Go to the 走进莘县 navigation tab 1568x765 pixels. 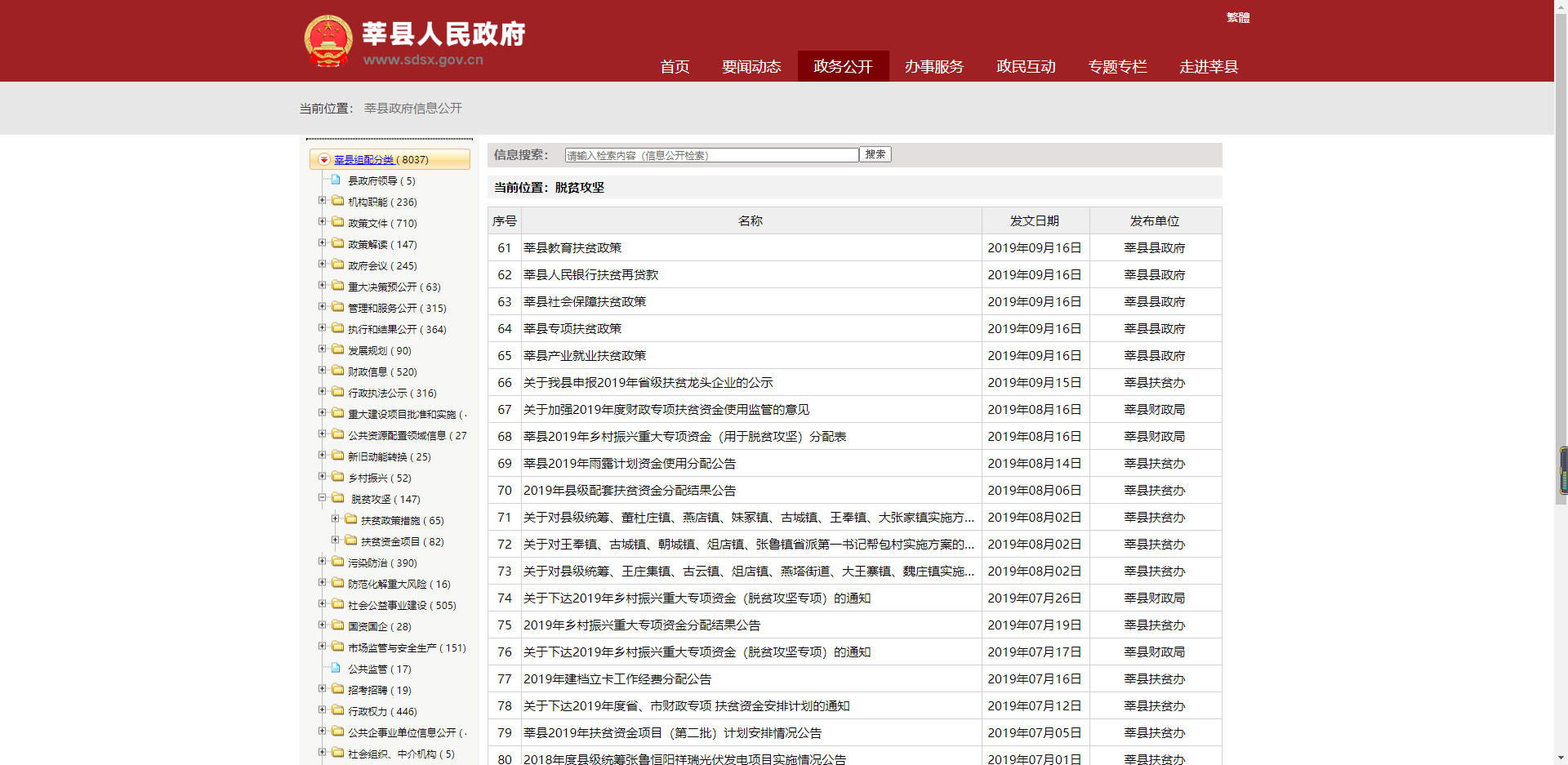tap(1209, 66)
